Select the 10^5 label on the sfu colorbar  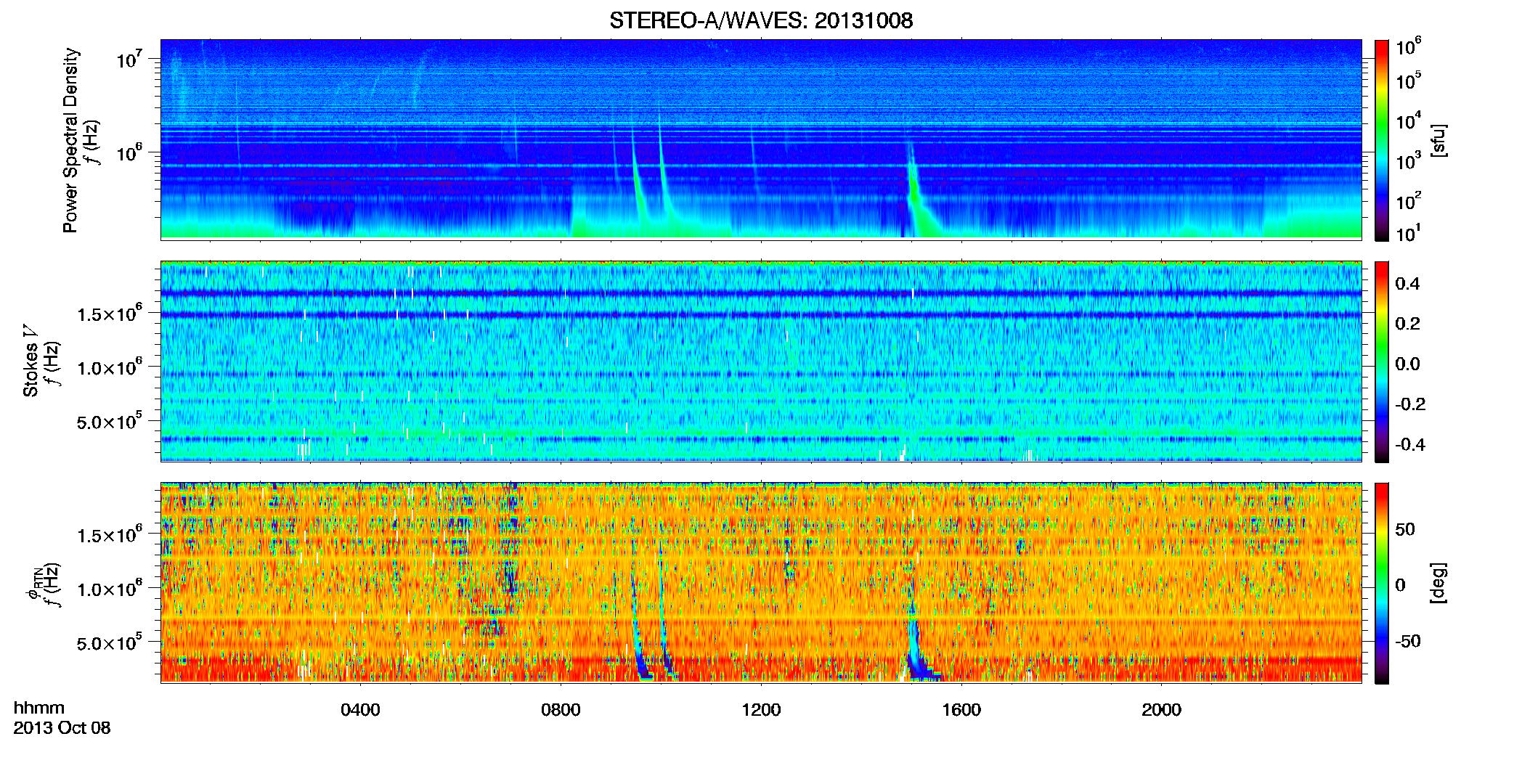pyautogui.click(x=1408, y=81)
